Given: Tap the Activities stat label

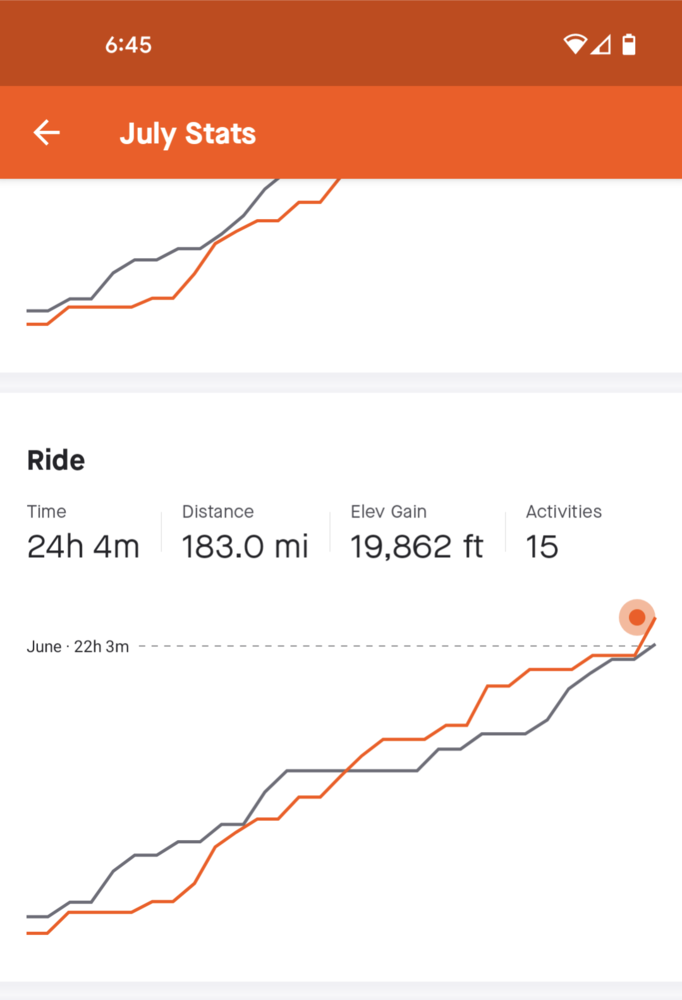Looking at the screenshot, I should click(x=564, y=511).
